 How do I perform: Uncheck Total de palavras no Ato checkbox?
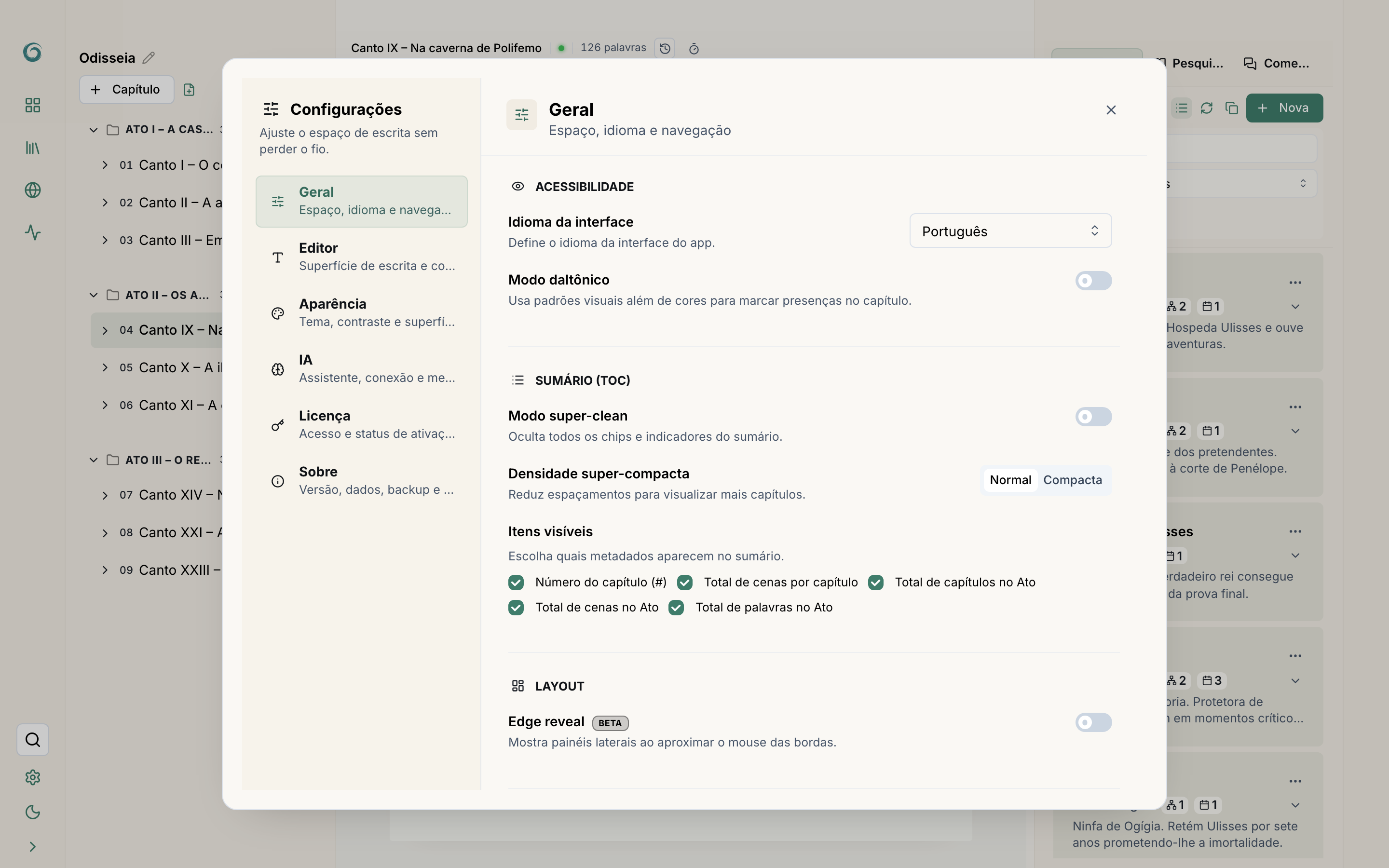point(676,608)
